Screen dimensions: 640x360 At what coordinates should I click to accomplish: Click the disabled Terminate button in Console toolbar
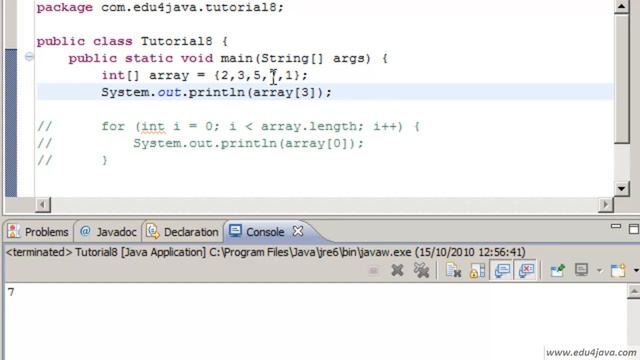(373, 271)
